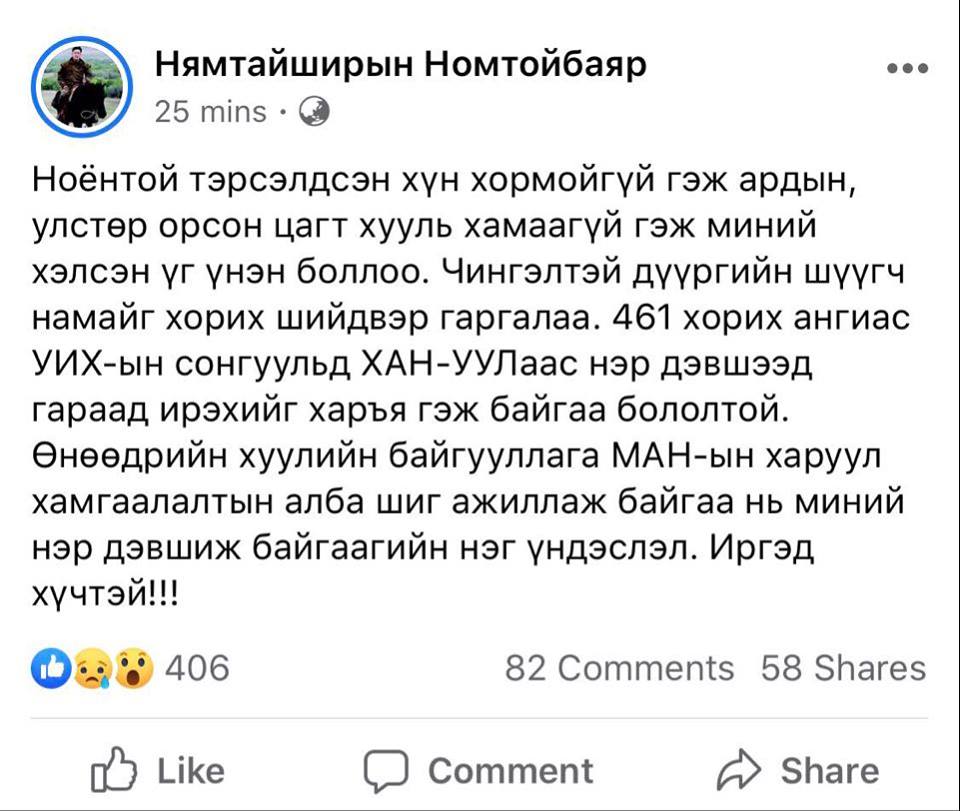Viewport: 960px width, 811px height.
Task: Click the globe public privacy icon
Action: 314,112
